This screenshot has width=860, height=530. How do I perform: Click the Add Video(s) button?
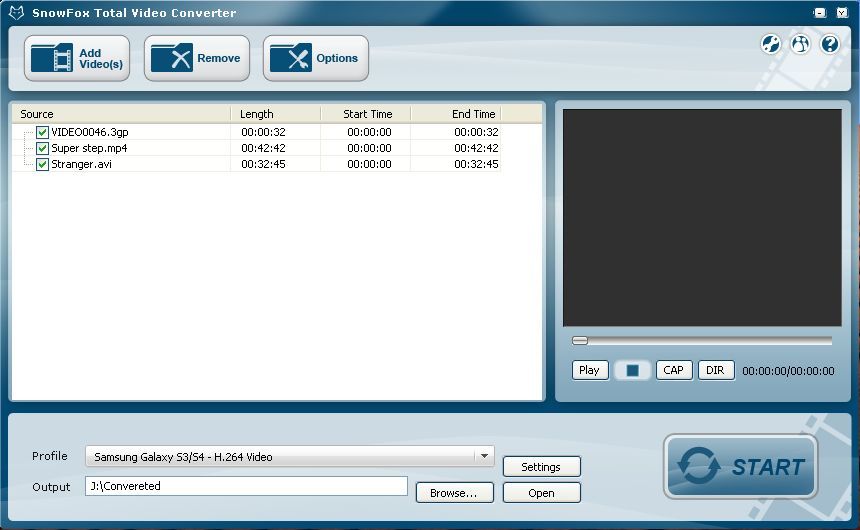(77, 58)
